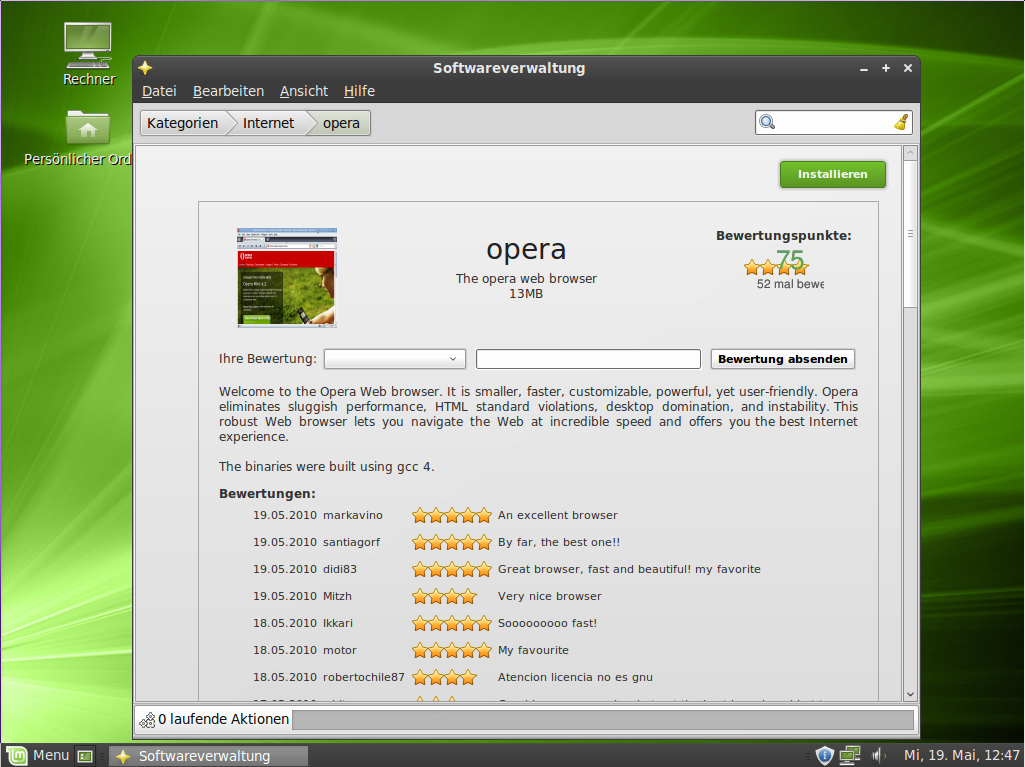Click the volume speaker tray icon
The width and height of the screenshot is (1025, 767).
878,755
